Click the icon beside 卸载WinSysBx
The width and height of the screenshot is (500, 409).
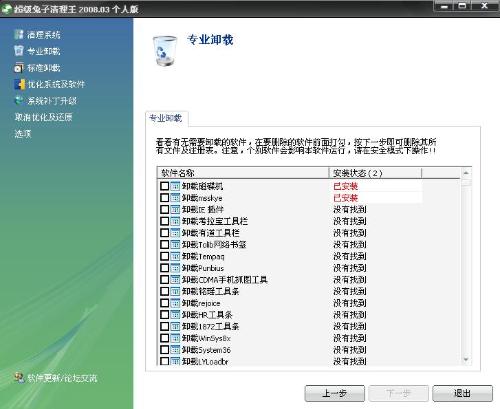(x=175, y=338)
